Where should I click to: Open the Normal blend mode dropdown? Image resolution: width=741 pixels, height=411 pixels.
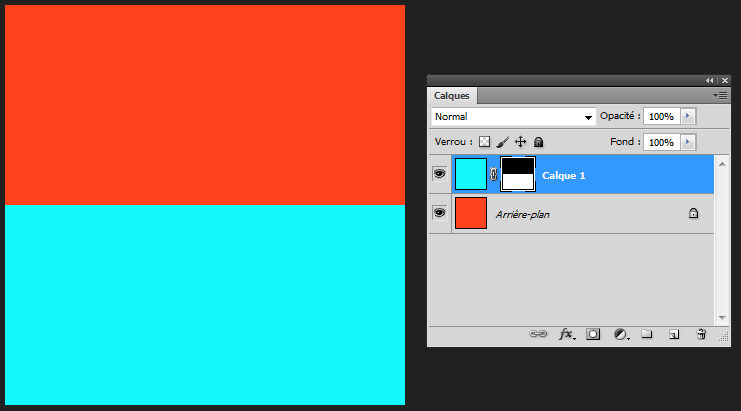coord(514,117)
